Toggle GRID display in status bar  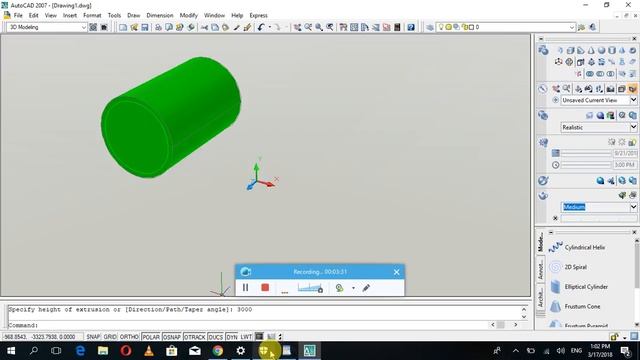[110, 337]
